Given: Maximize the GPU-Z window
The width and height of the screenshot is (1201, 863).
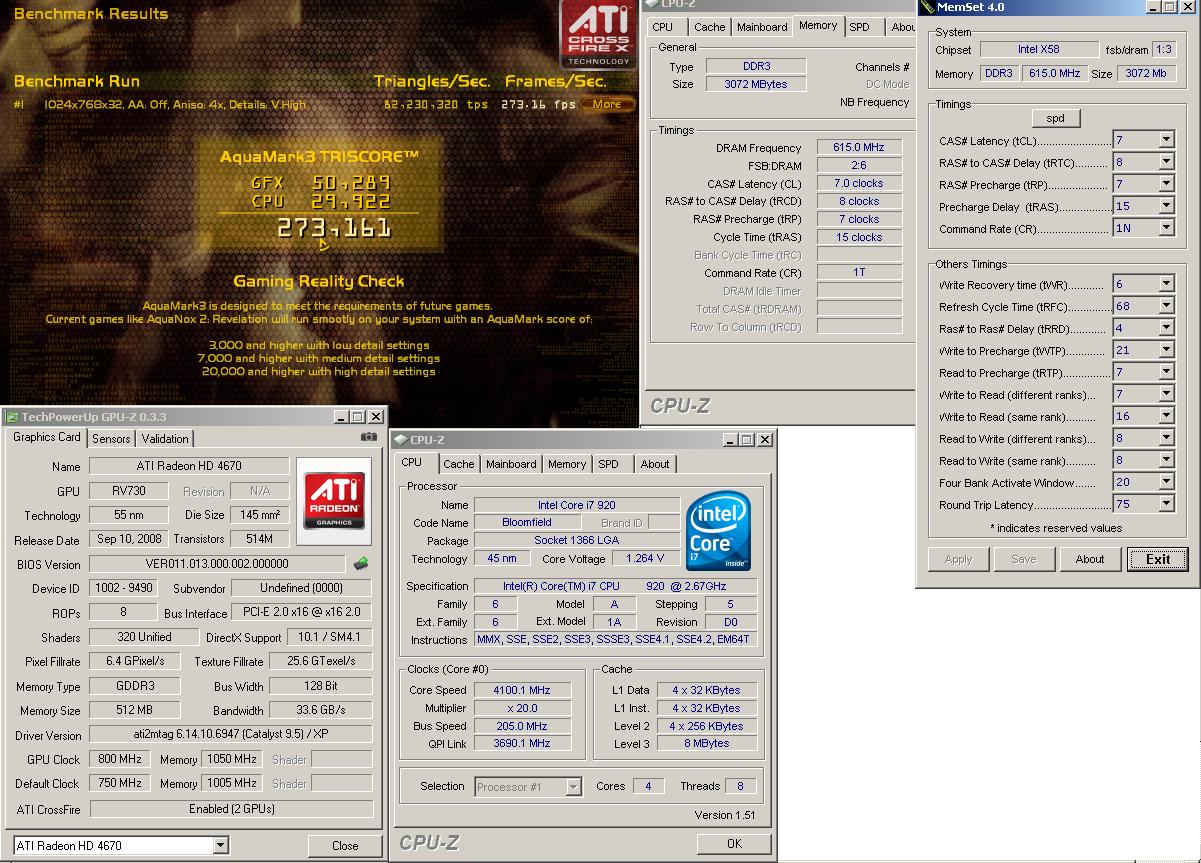Looking at the screenshot, I should tap(358, 417).
